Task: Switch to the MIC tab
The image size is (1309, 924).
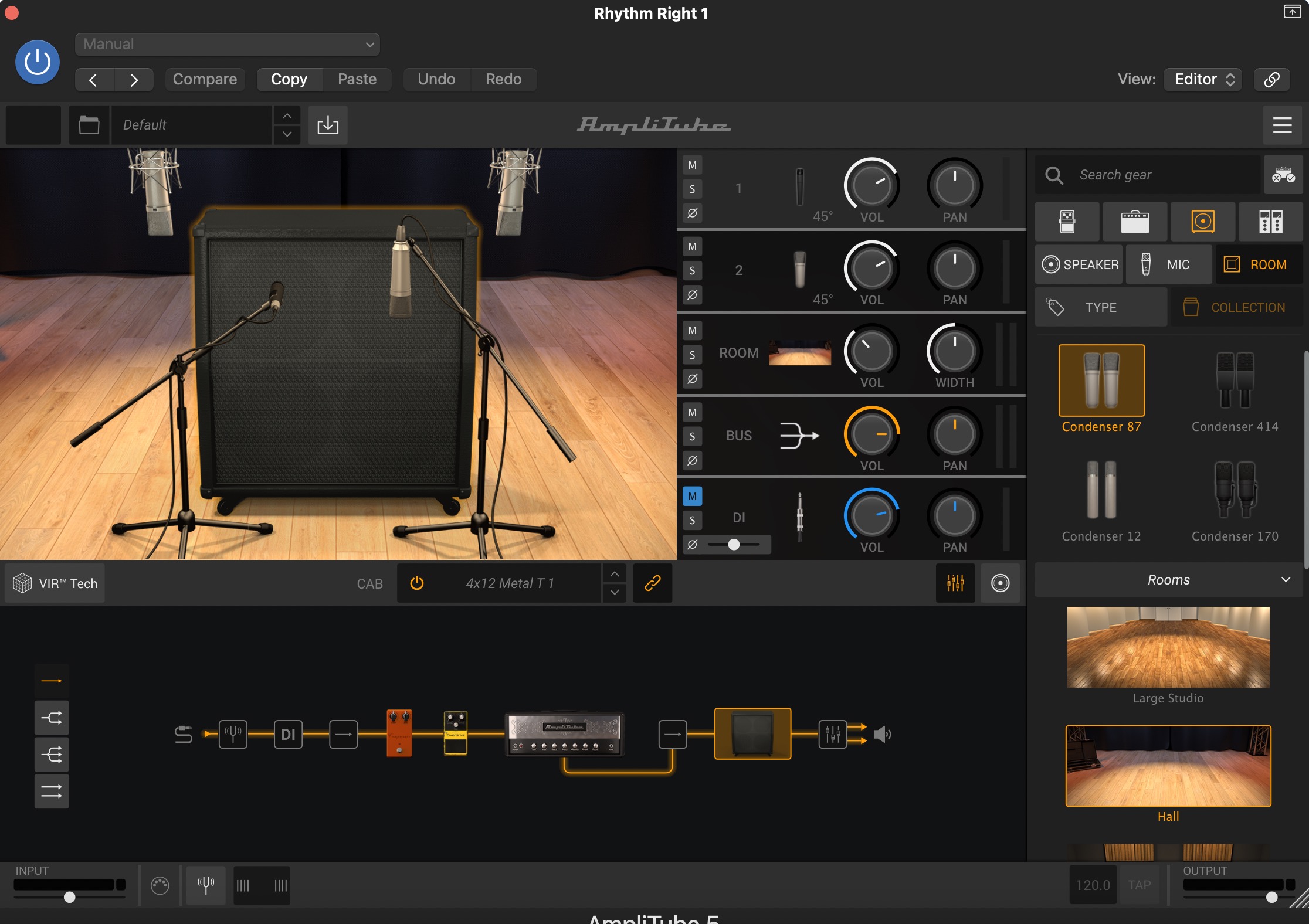Action: tap(1169, 264)
